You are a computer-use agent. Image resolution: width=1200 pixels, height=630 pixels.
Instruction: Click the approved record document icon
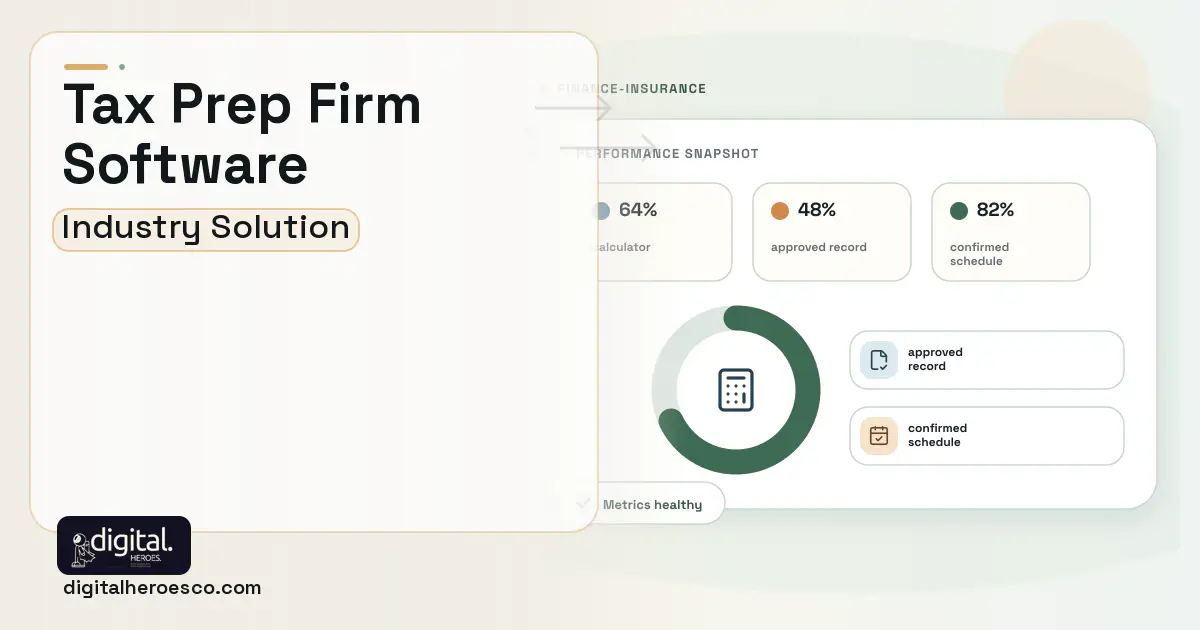pos(879,360)
